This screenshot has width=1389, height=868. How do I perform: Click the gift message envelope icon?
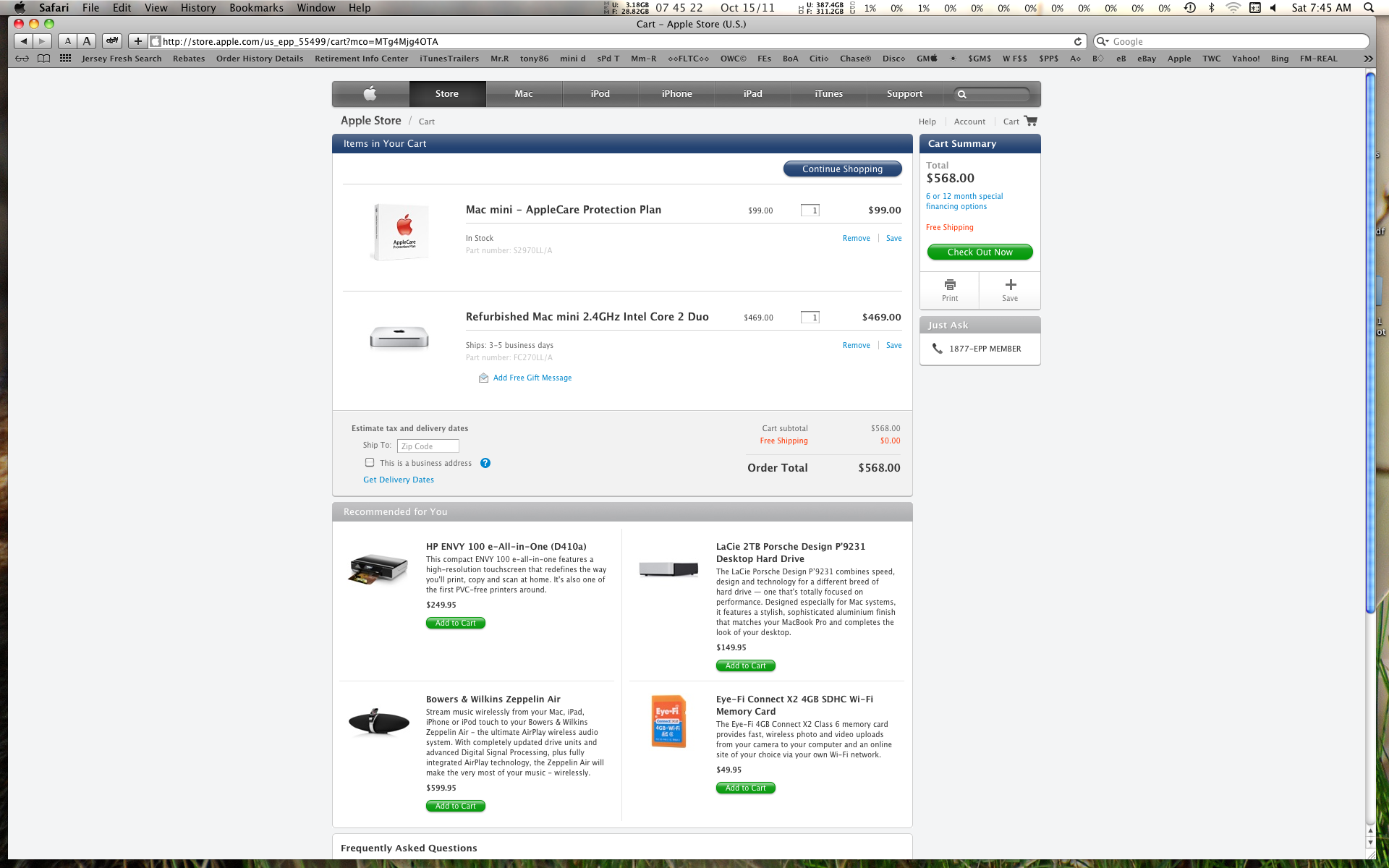[483, 378]
